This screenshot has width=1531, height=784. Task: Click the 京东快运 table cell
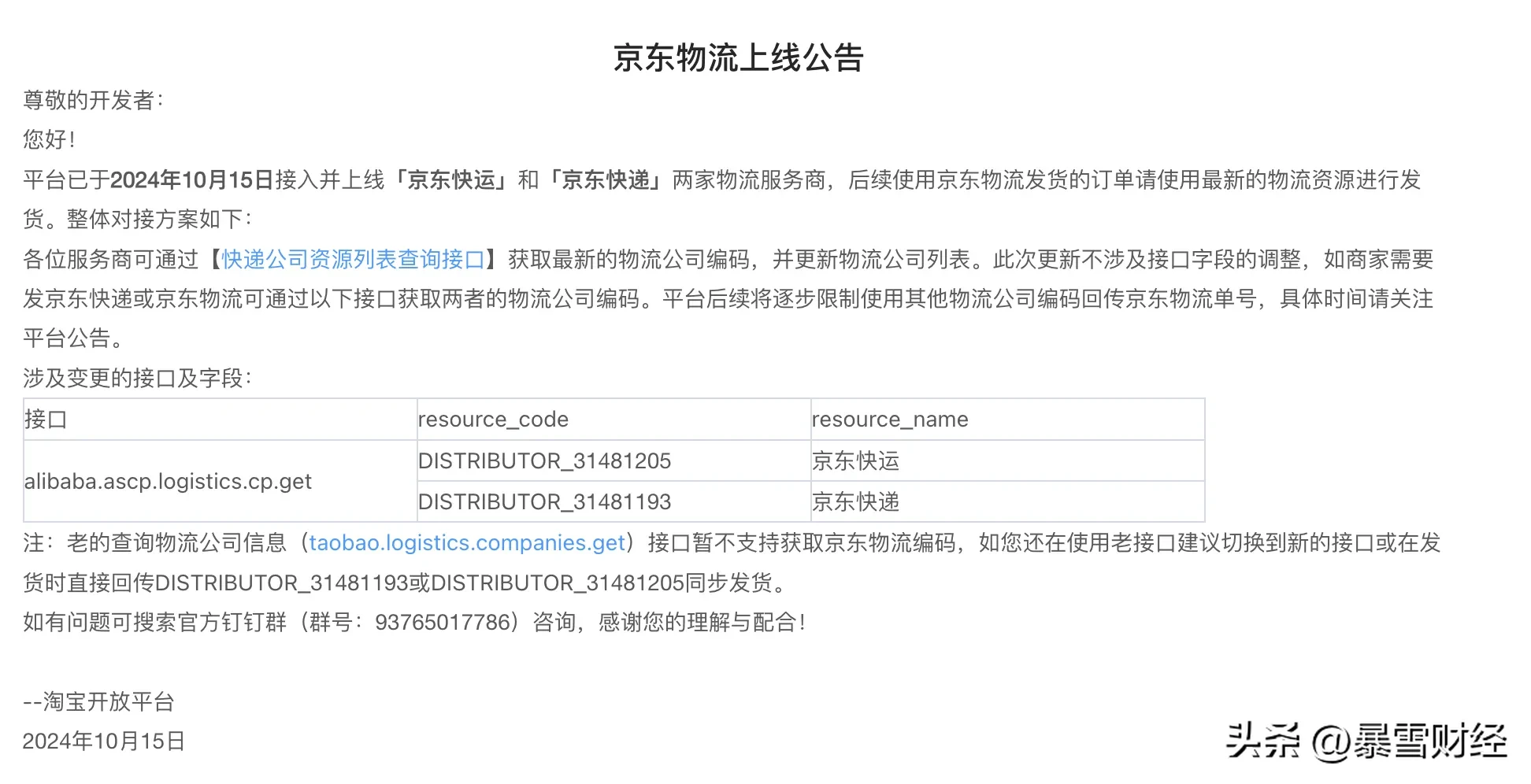(x=1008, y=460)
